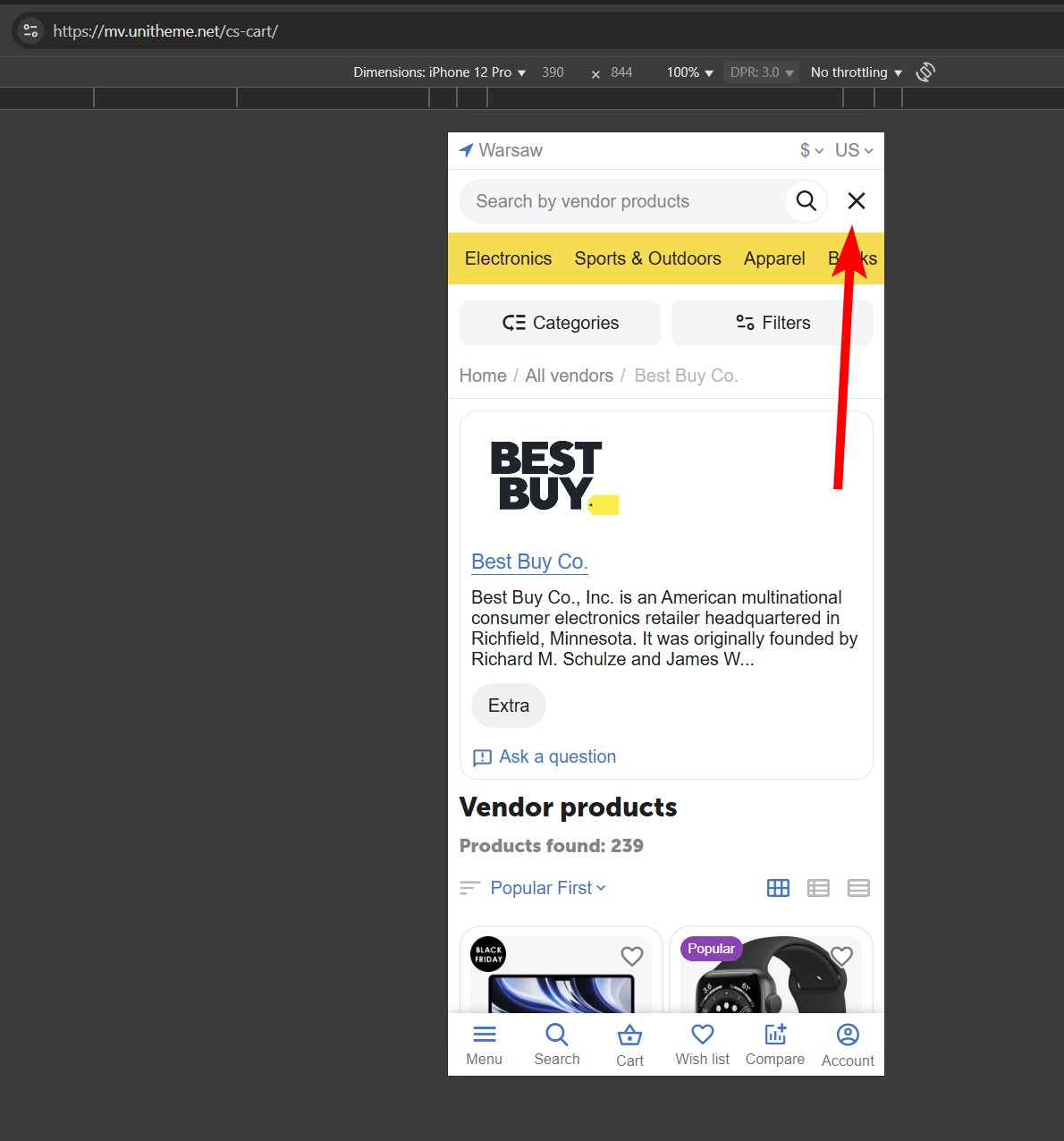Close the vendor search bar with the X

click(857, 201)
